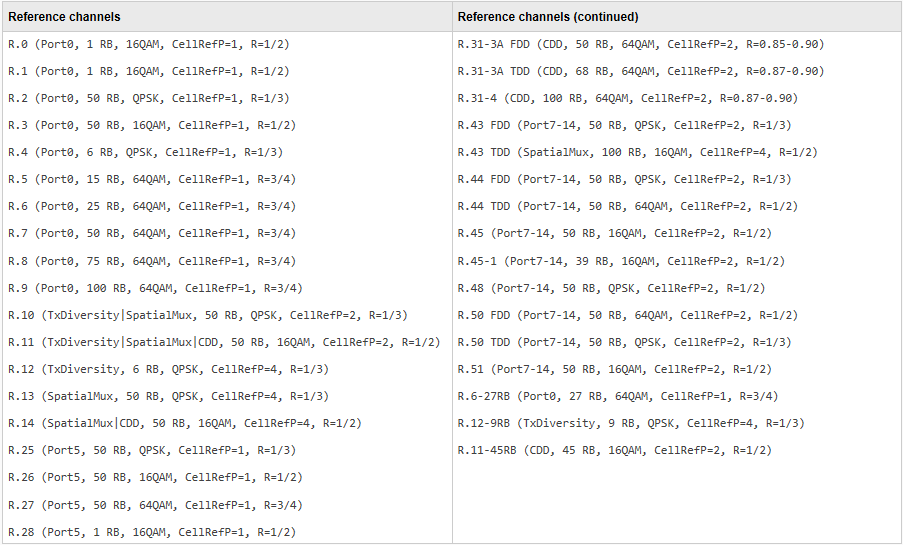Viewport: 903px width, 545px height.
Task: Select the R.6-27RB channel entry
Action: [617, 396]
